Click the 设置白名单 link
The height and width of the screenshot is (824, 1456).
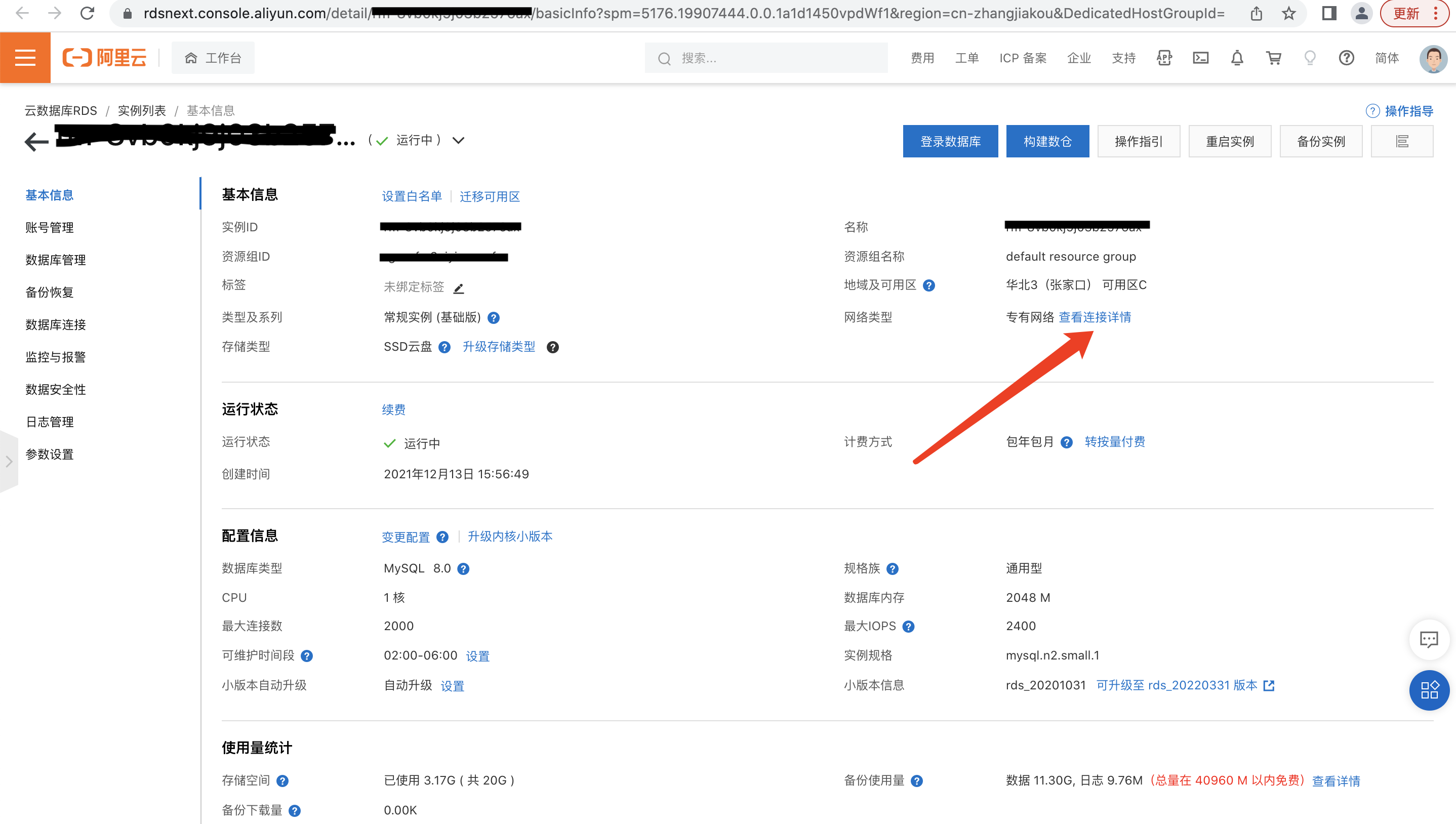(x=412, y=196)
